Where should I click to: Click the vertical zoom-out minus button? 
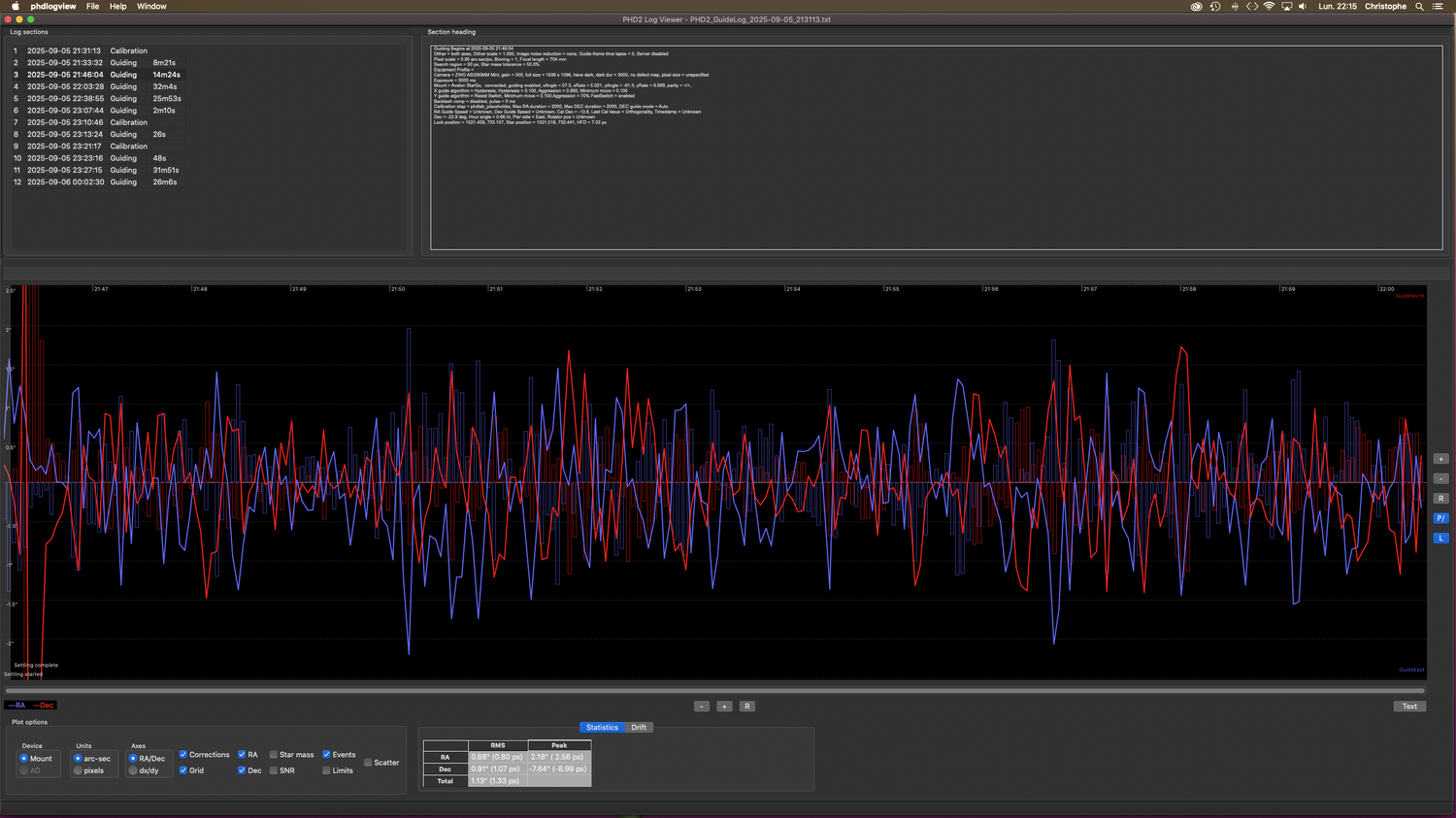1440,478
